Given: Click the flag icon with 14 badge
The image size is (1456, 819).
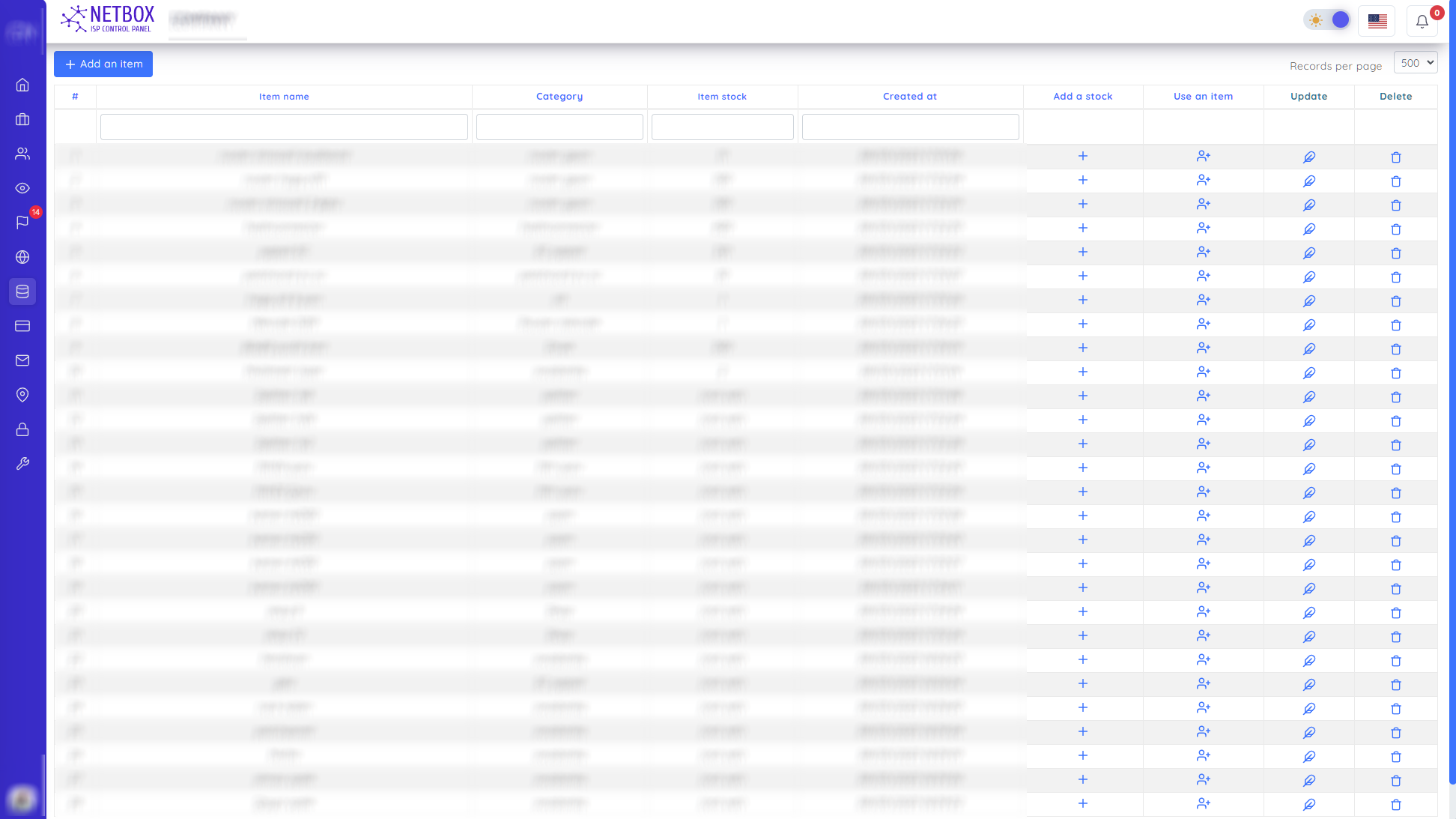Looking at the screenshot, I should pos(22,223).
